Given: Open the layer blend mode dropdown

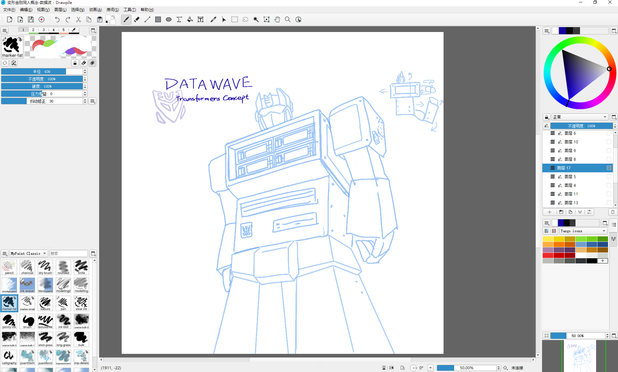Looking at the screenshot, I should coord(579,117).
